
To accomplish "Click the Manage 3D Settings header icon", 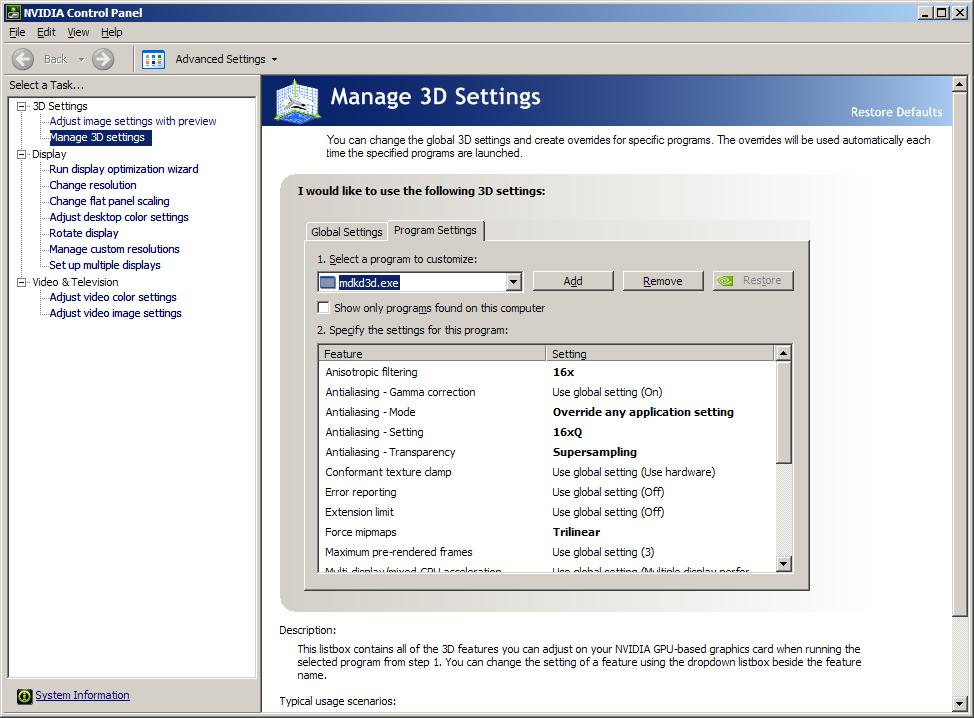I will click(298, 100).
